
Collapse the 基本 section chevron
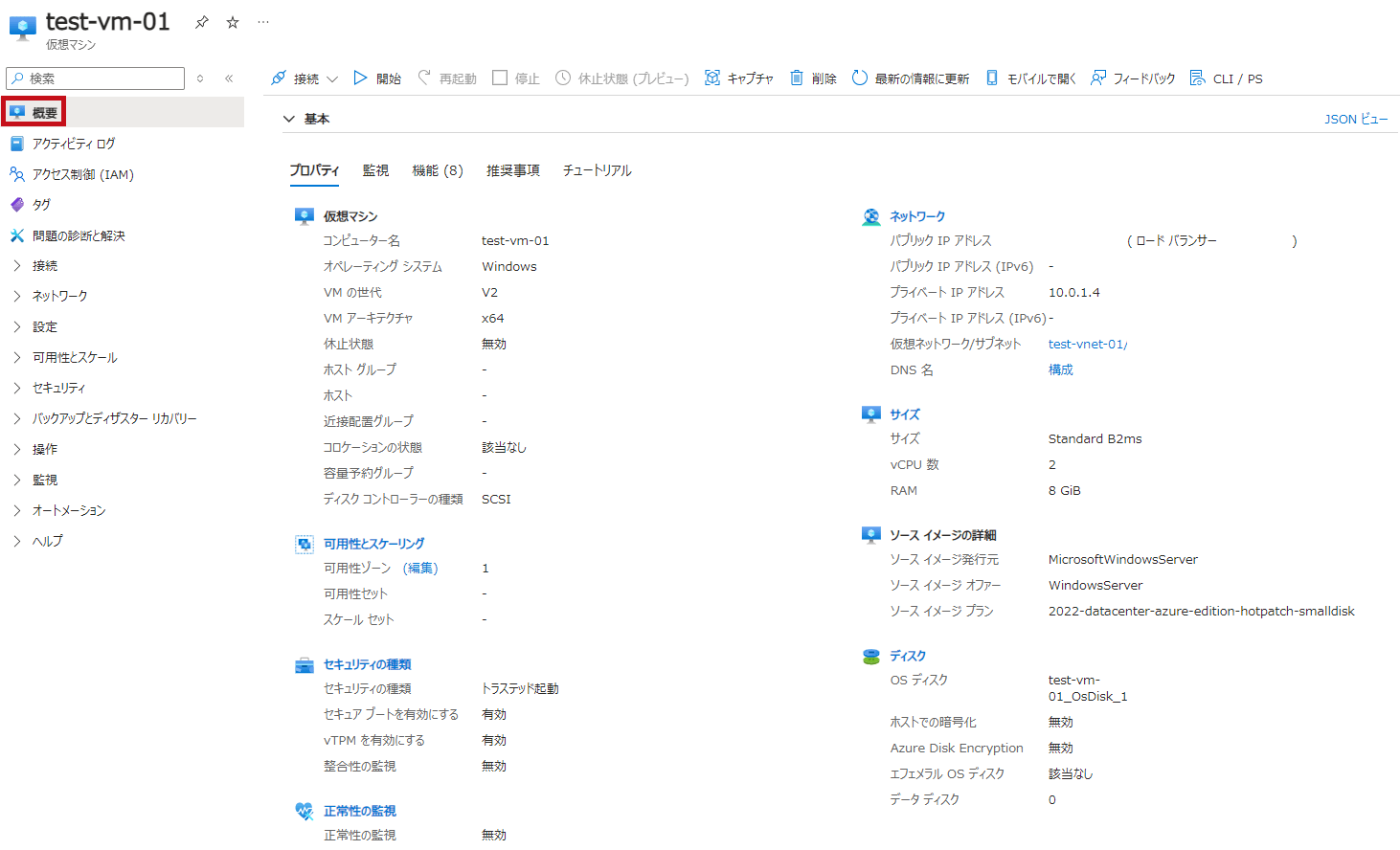[288, 119]
